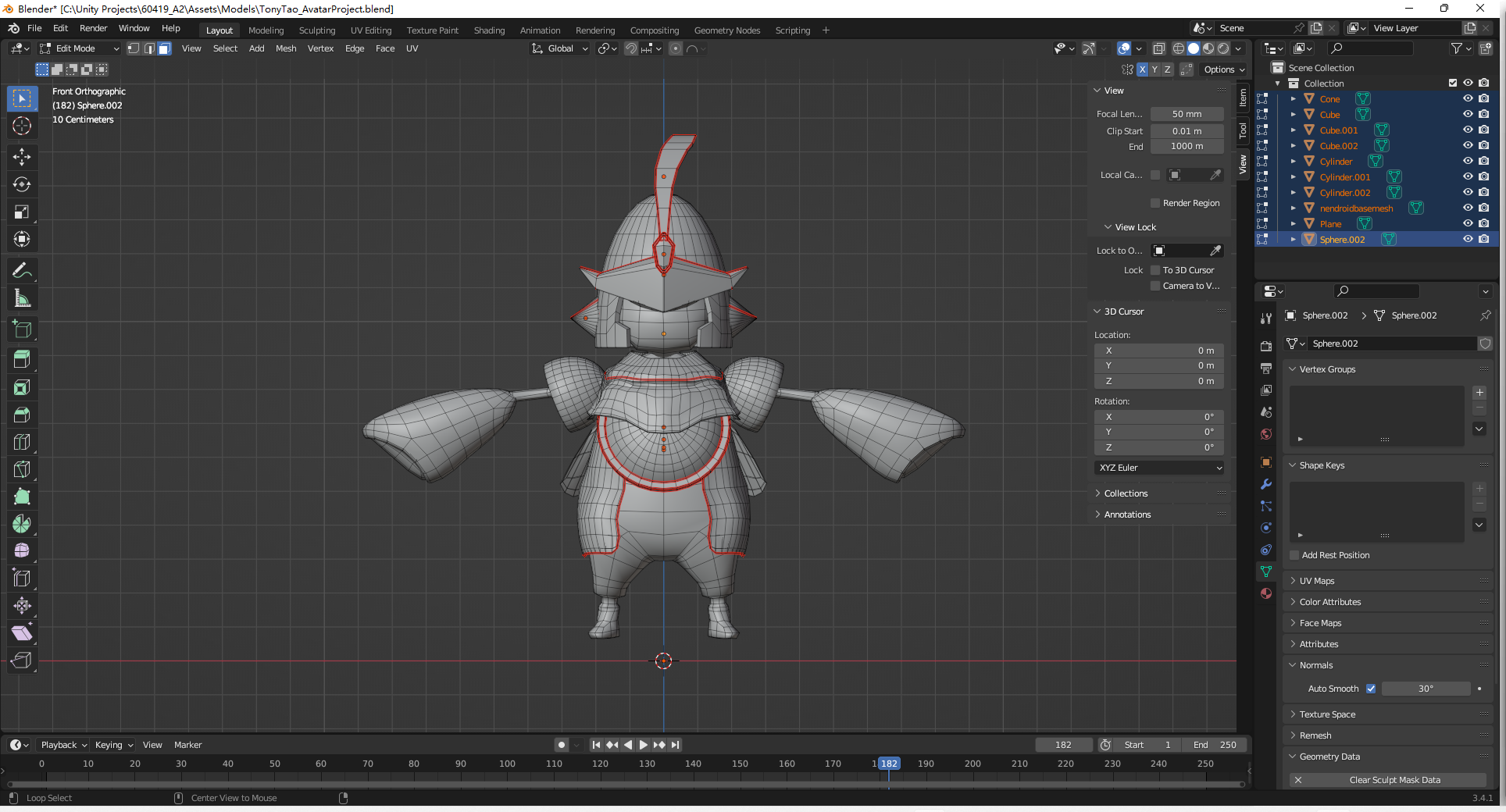This screenshot has width=1506, height=812.
Task: Open the XYZ Euler rotation dropdown
Action: coord(1160,468)
